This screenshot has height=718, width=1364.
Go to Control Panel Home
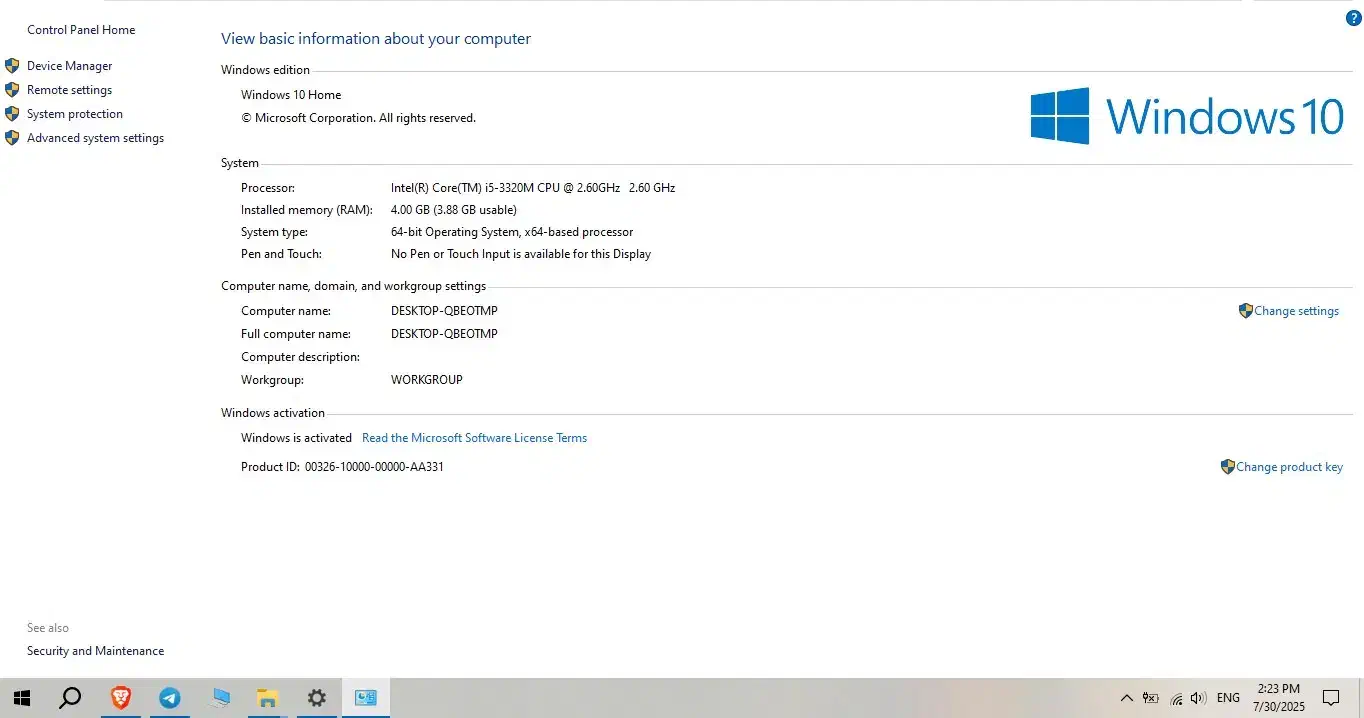click(x=81, y=29)
